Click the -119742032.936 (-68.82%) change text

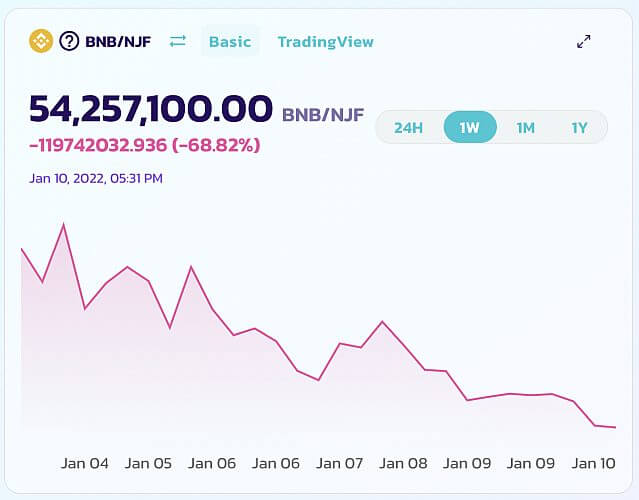(145, 145)
